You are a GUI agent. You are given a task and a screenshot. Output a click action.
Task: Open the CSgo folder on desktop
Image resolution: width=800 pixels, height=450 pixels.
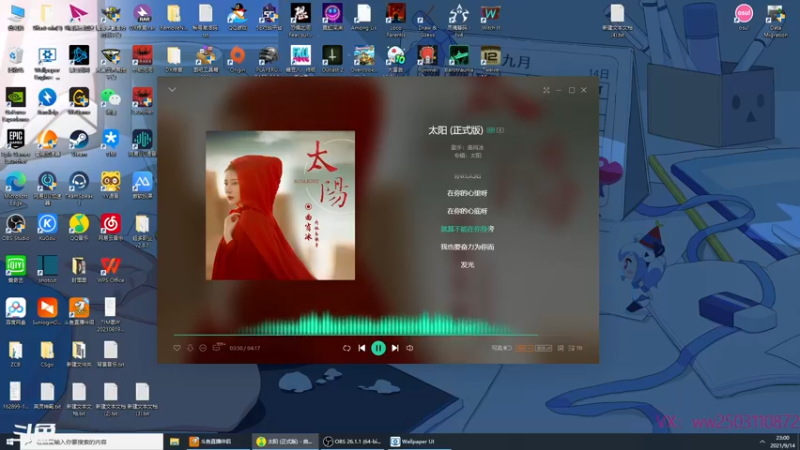(x=47, y=354)
